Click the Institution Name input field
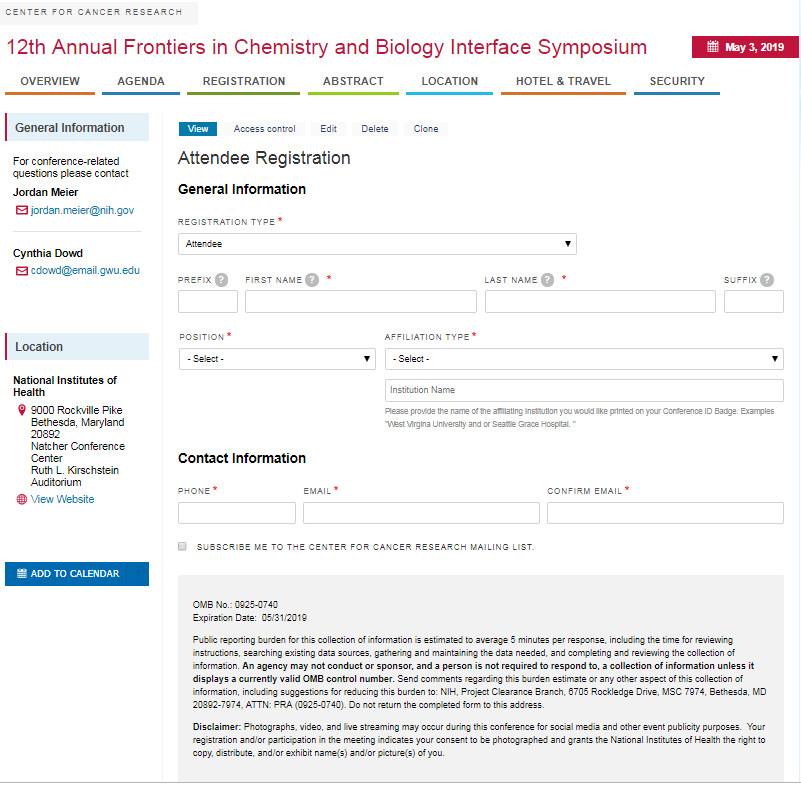This screenshot has height=811, width=801. click(584, 390)
